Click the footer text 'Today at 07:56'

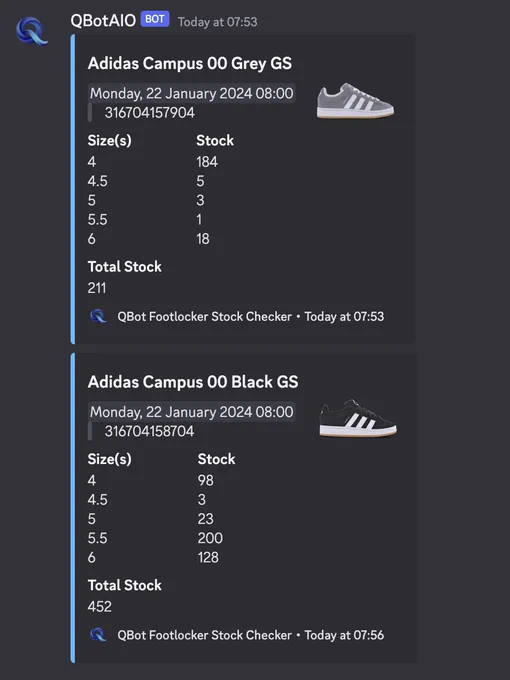[x=344, y=635]
